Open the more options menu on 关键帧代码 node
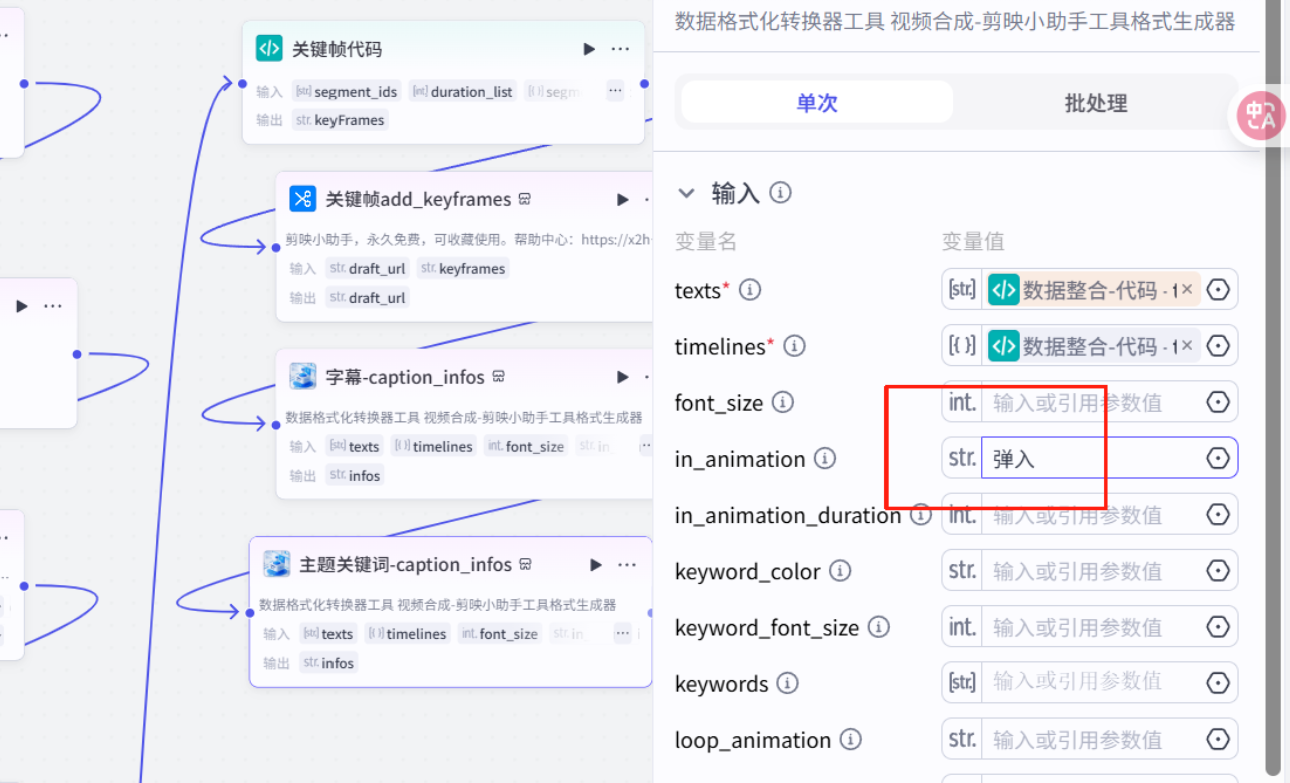Viewport: 1290px width, 783px height. pyautogui.click(x=620, y=47)
